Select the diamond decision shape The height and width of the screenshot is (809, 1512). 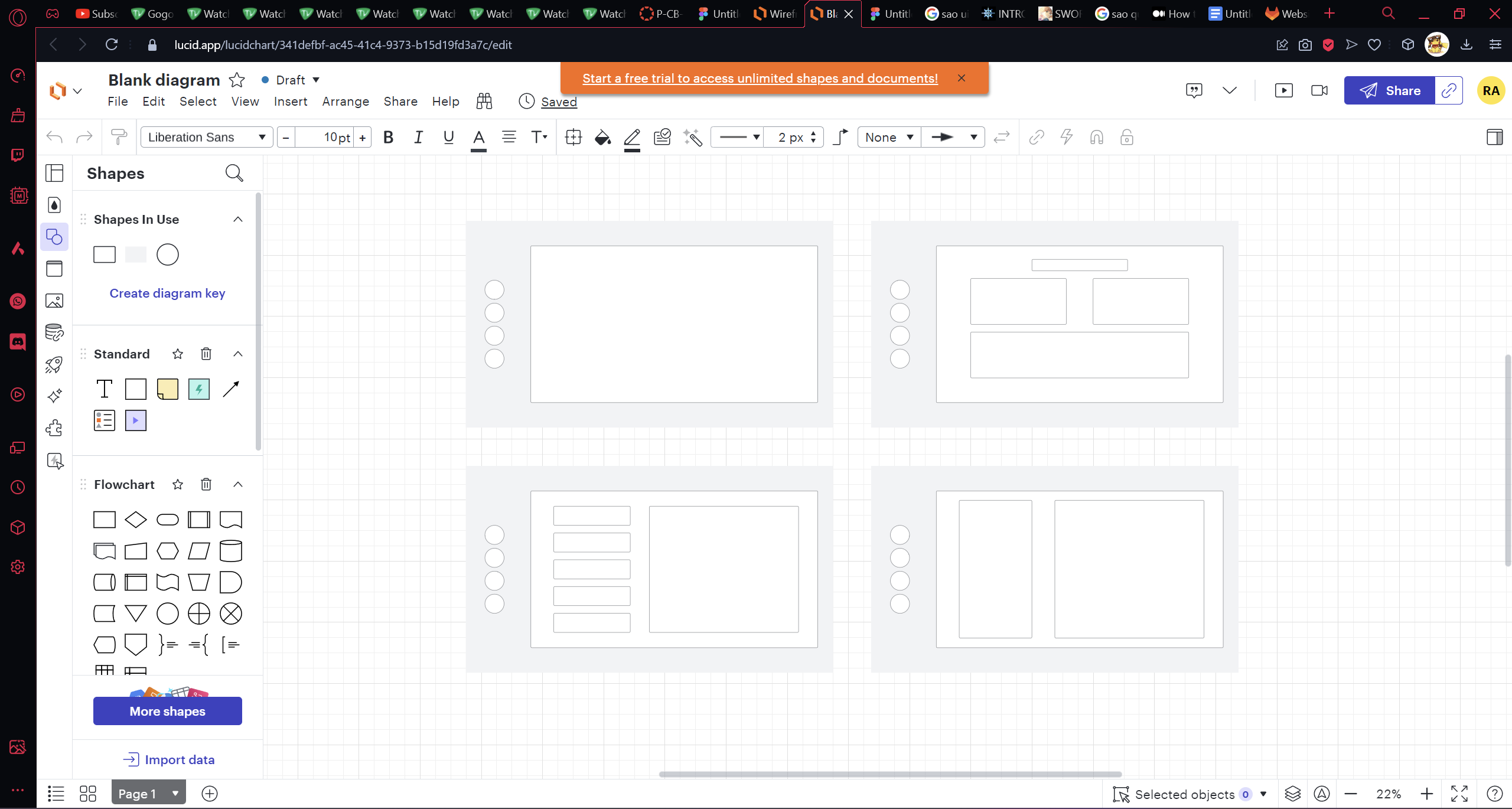[136, 520]
